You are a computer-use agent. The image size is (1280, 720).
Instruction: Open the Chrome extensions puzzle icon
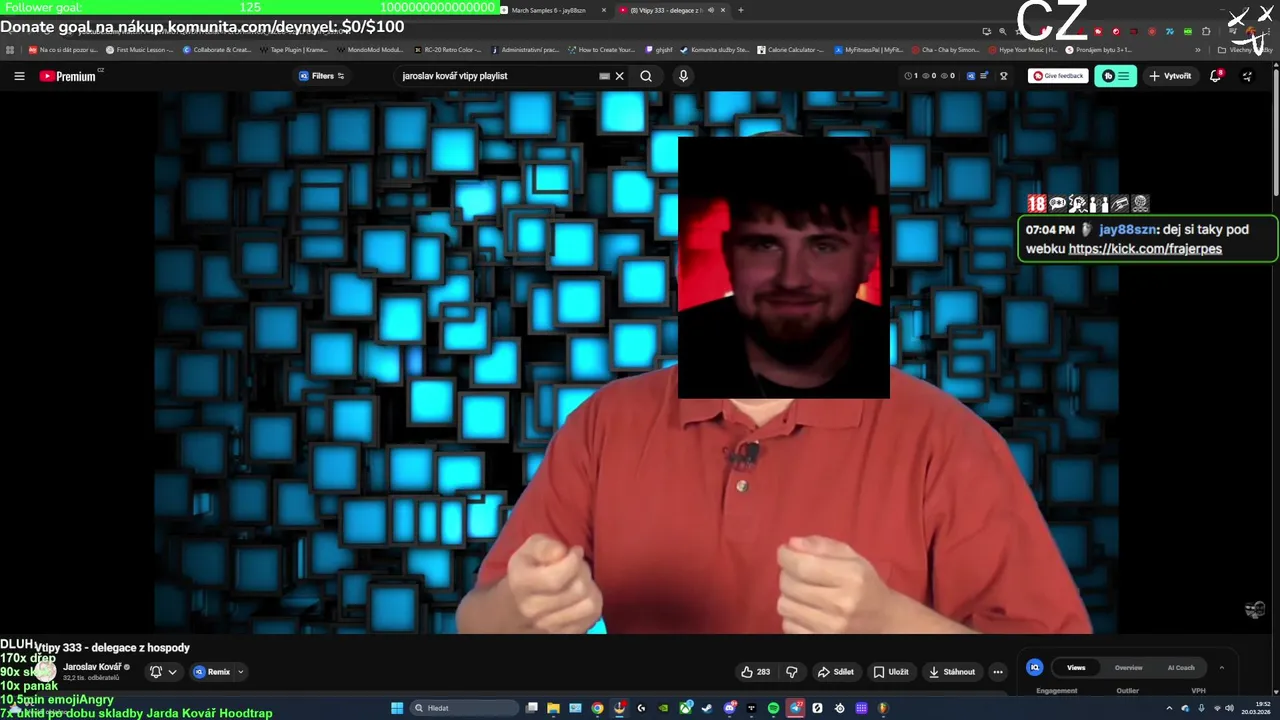1205,31
